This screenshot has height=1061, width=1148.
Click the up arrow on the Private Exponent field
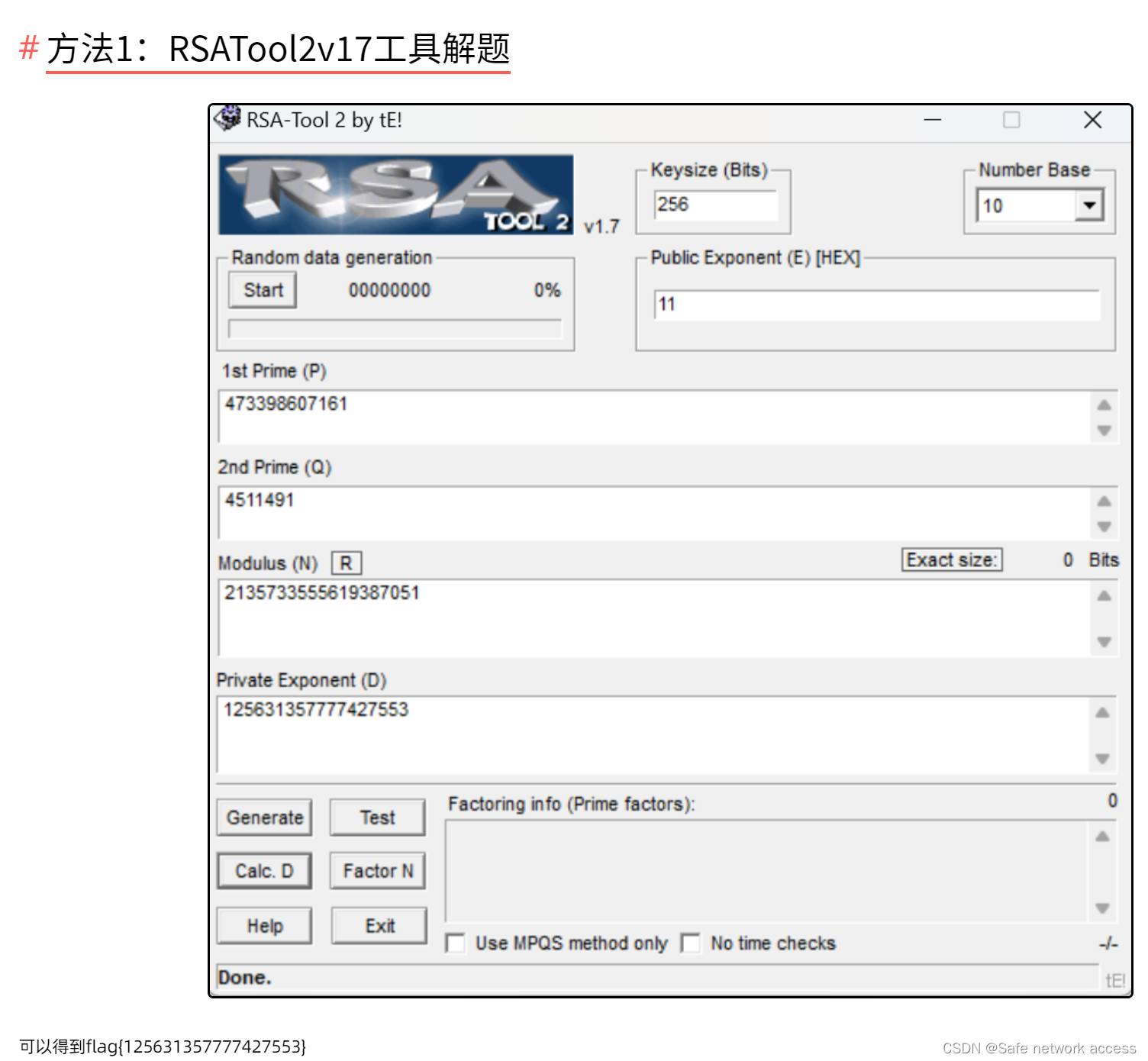[x=1103, y=712]
